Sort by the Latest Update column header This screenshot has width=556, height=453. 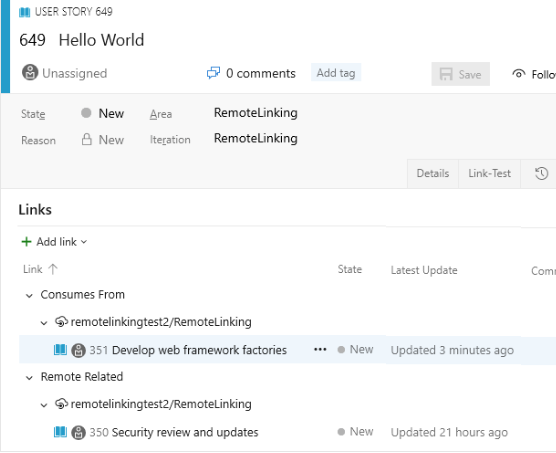424,270
